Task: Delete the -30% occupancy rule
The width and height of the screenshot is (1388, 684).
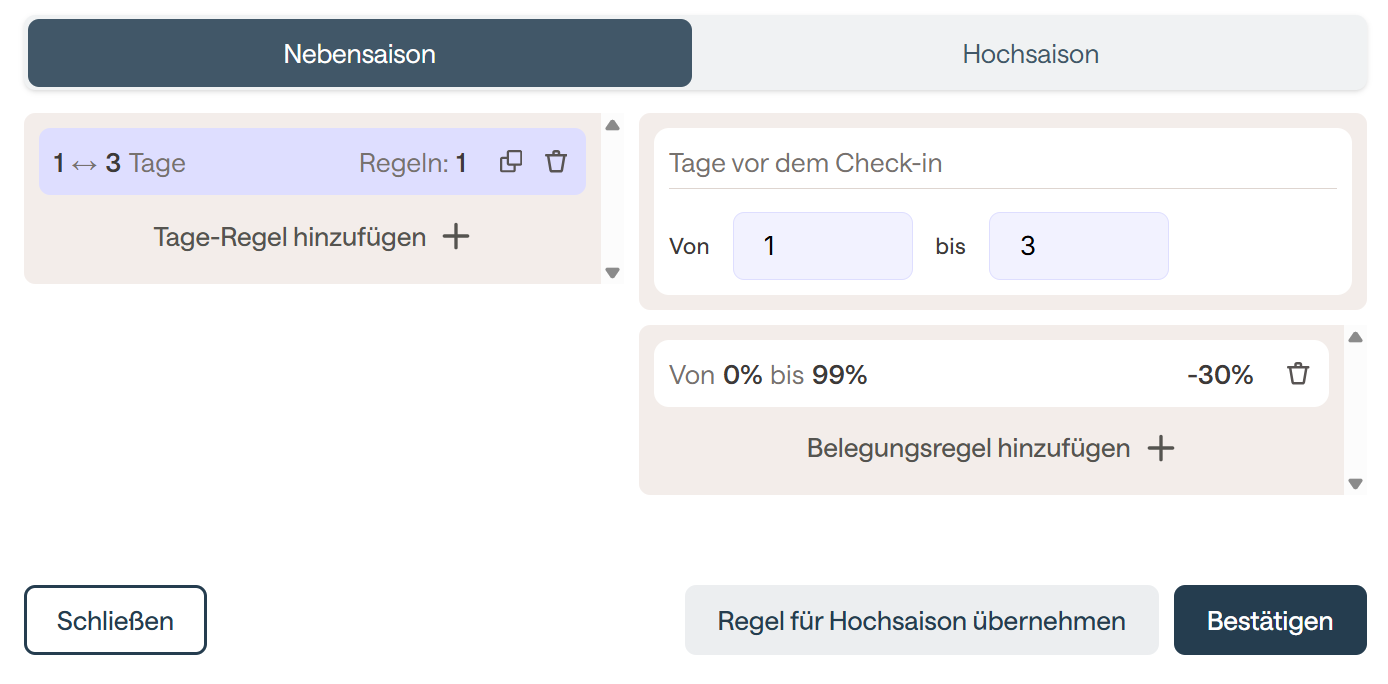Action: coord(1298,374)
